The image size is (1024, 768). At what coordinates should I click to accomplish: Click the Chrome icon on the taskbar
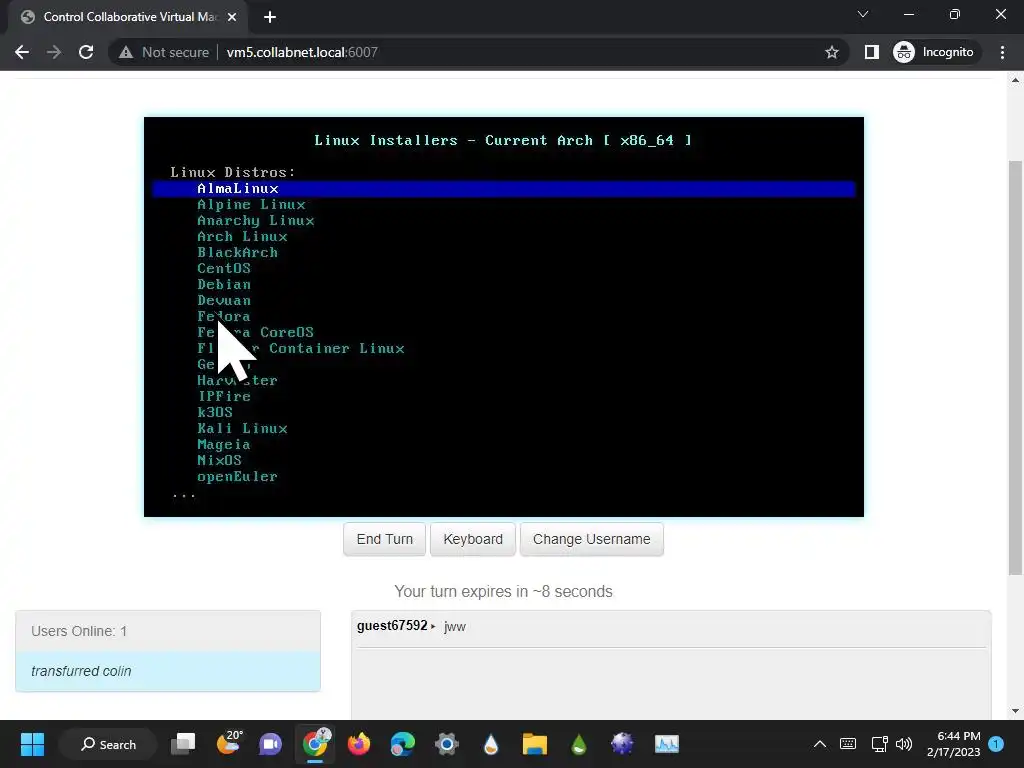[x=315, y=744]
